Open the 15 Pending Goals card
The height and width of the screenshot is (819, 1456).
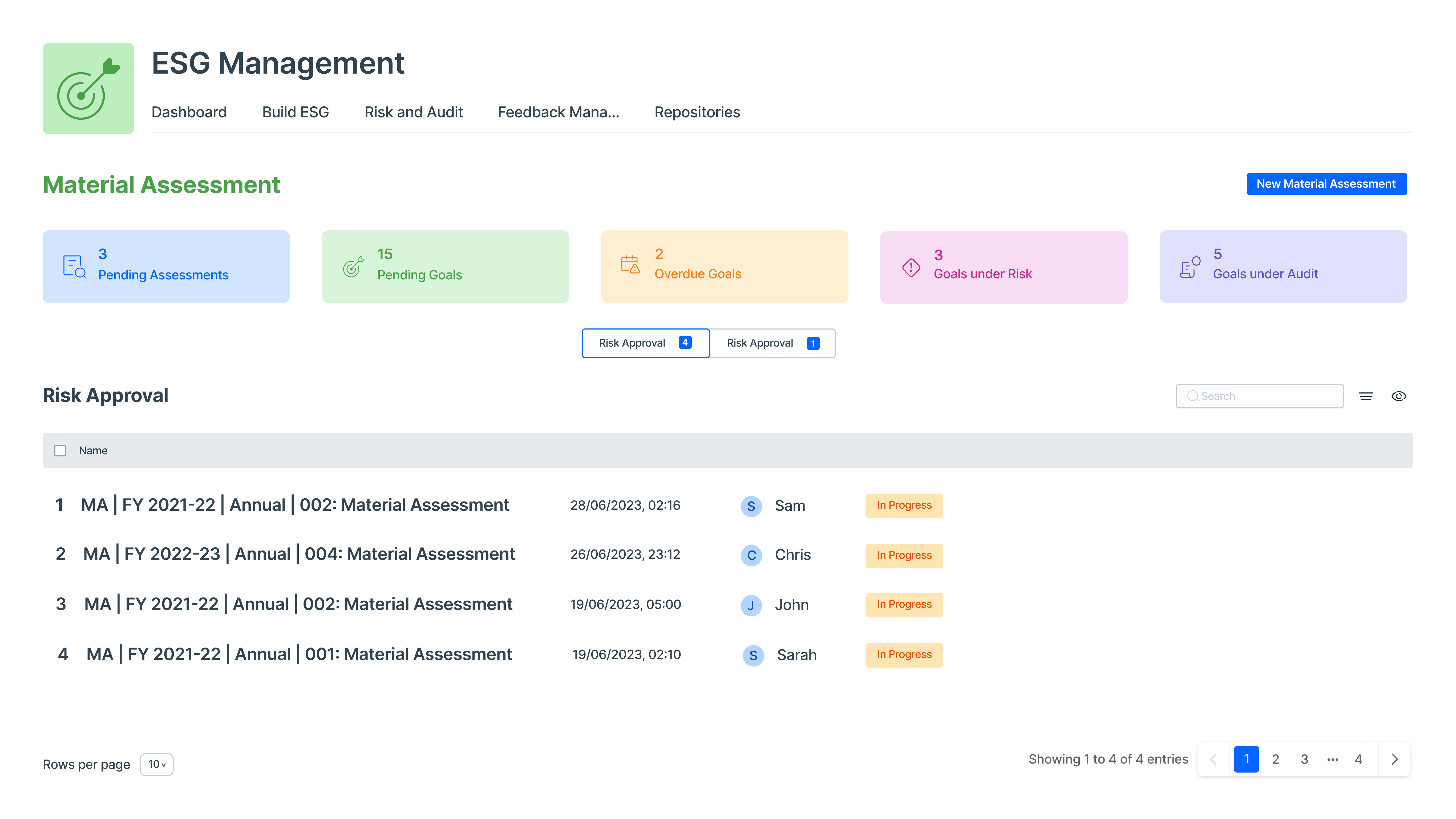coord(445,266)
